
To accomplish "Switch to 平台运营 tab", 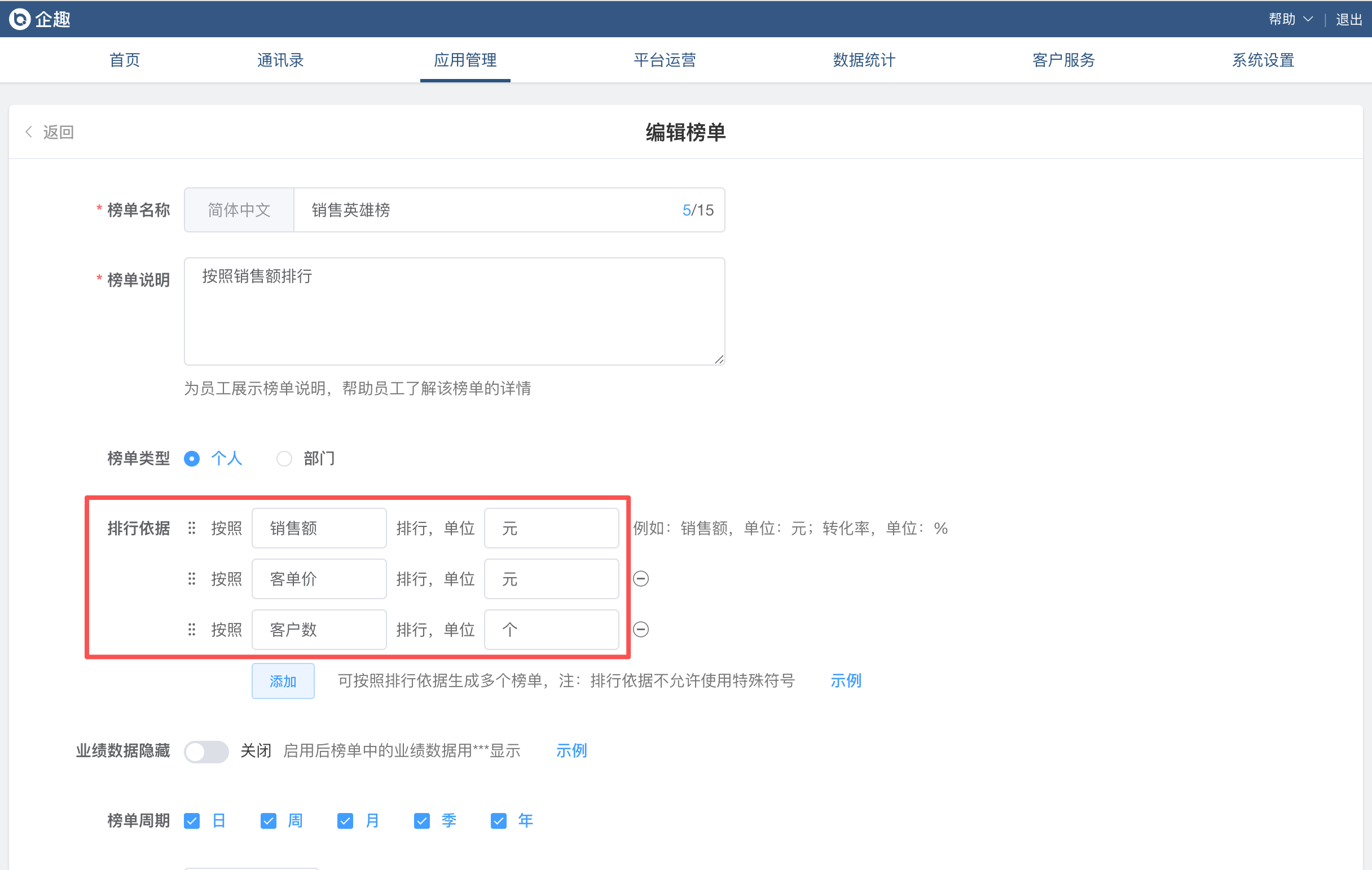I will (x=665, y=60).
